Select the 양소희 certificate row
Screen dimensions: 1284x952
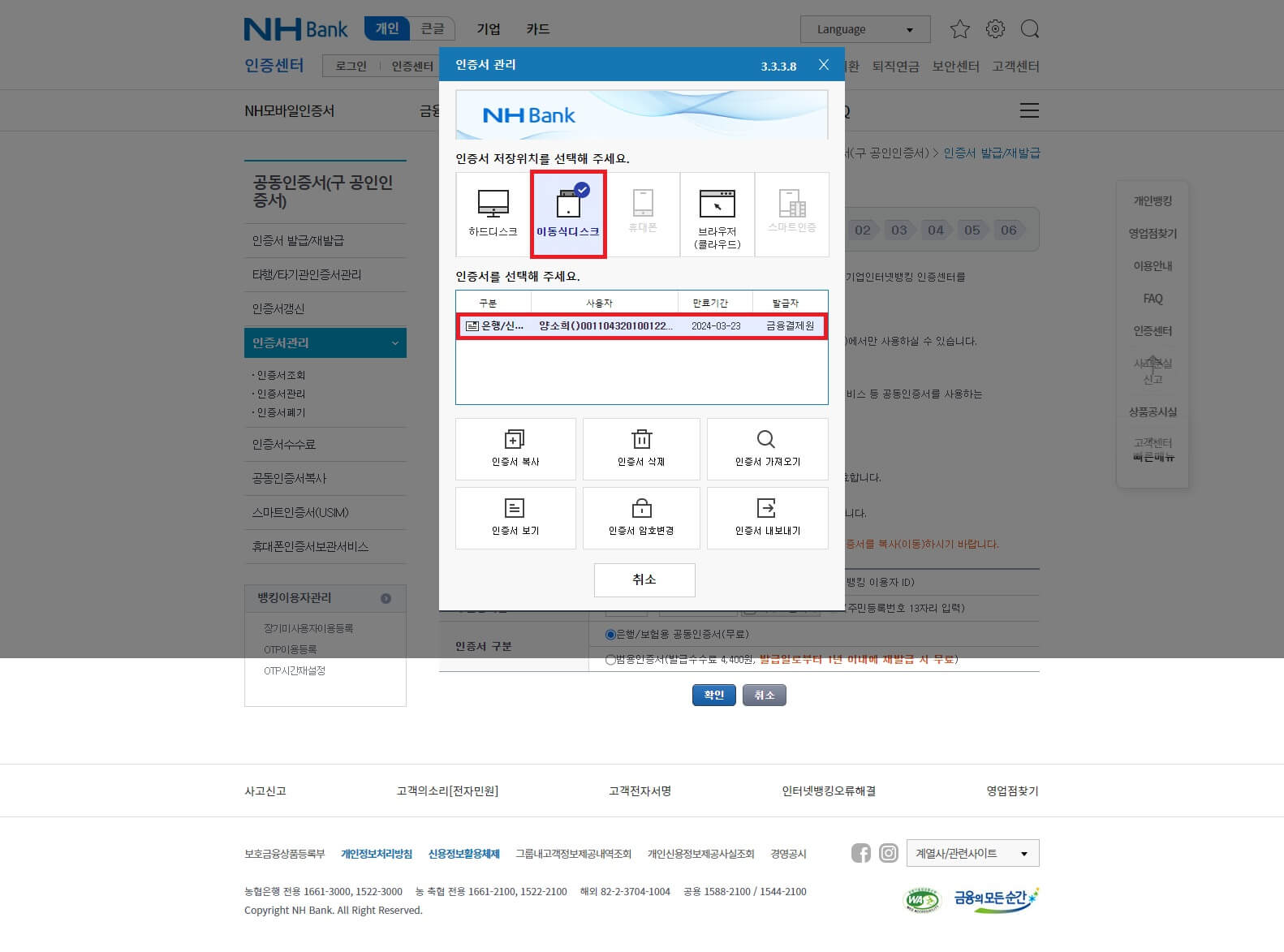click(641, 326)
